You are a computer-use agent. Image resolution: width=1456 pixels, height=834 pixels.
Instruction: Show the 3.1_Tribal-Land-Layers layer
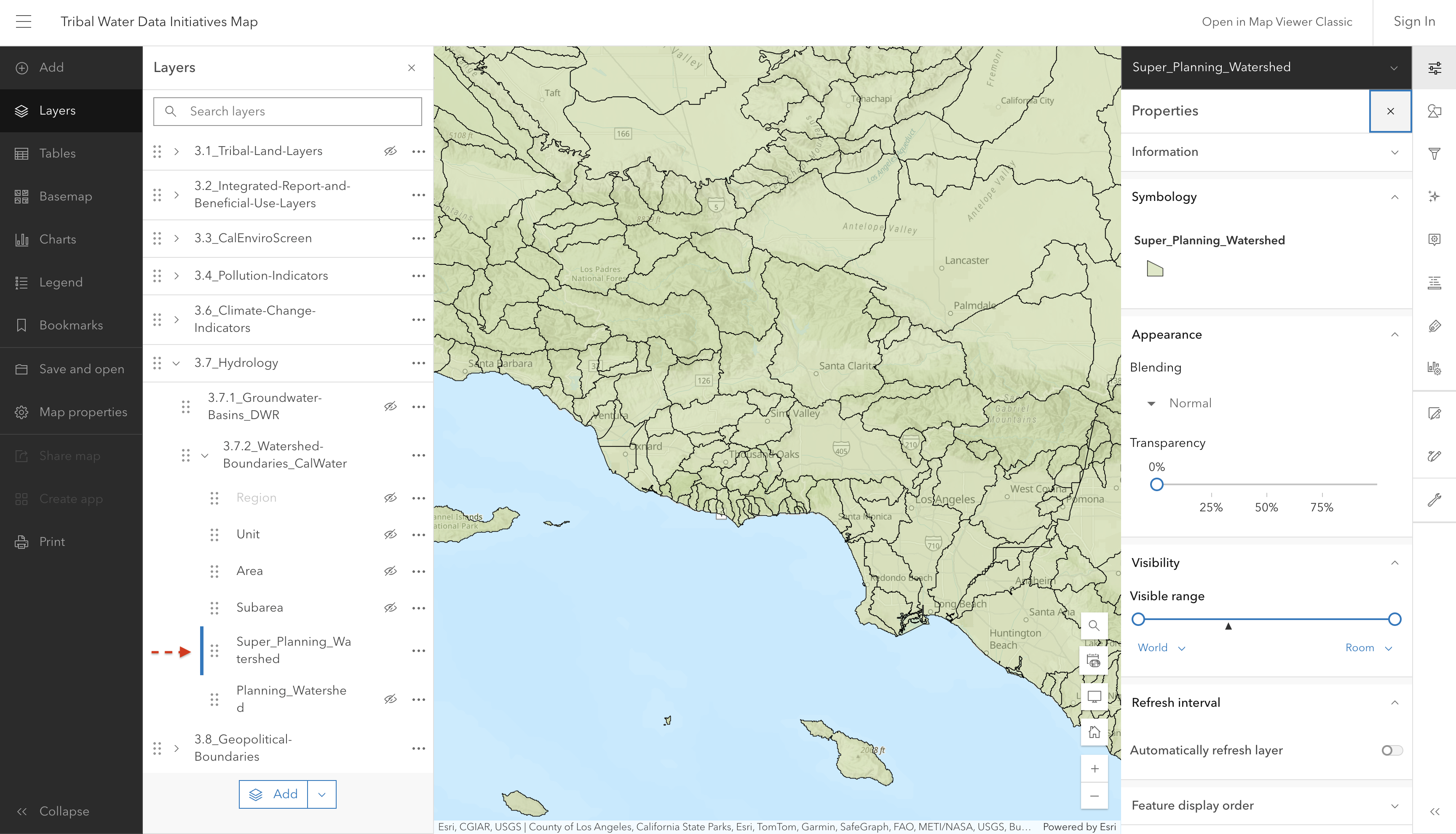click(391, 151)
